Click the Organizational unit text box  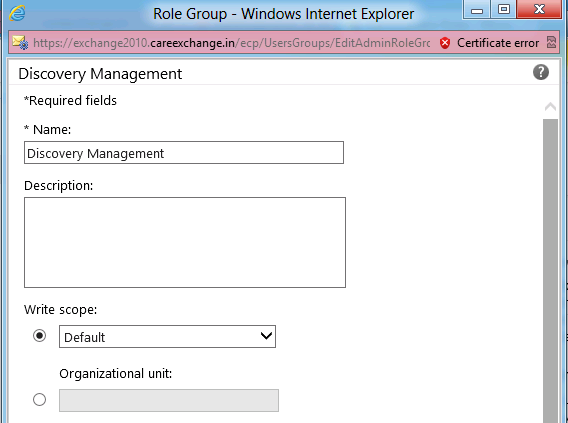click(x=169, y=400)
